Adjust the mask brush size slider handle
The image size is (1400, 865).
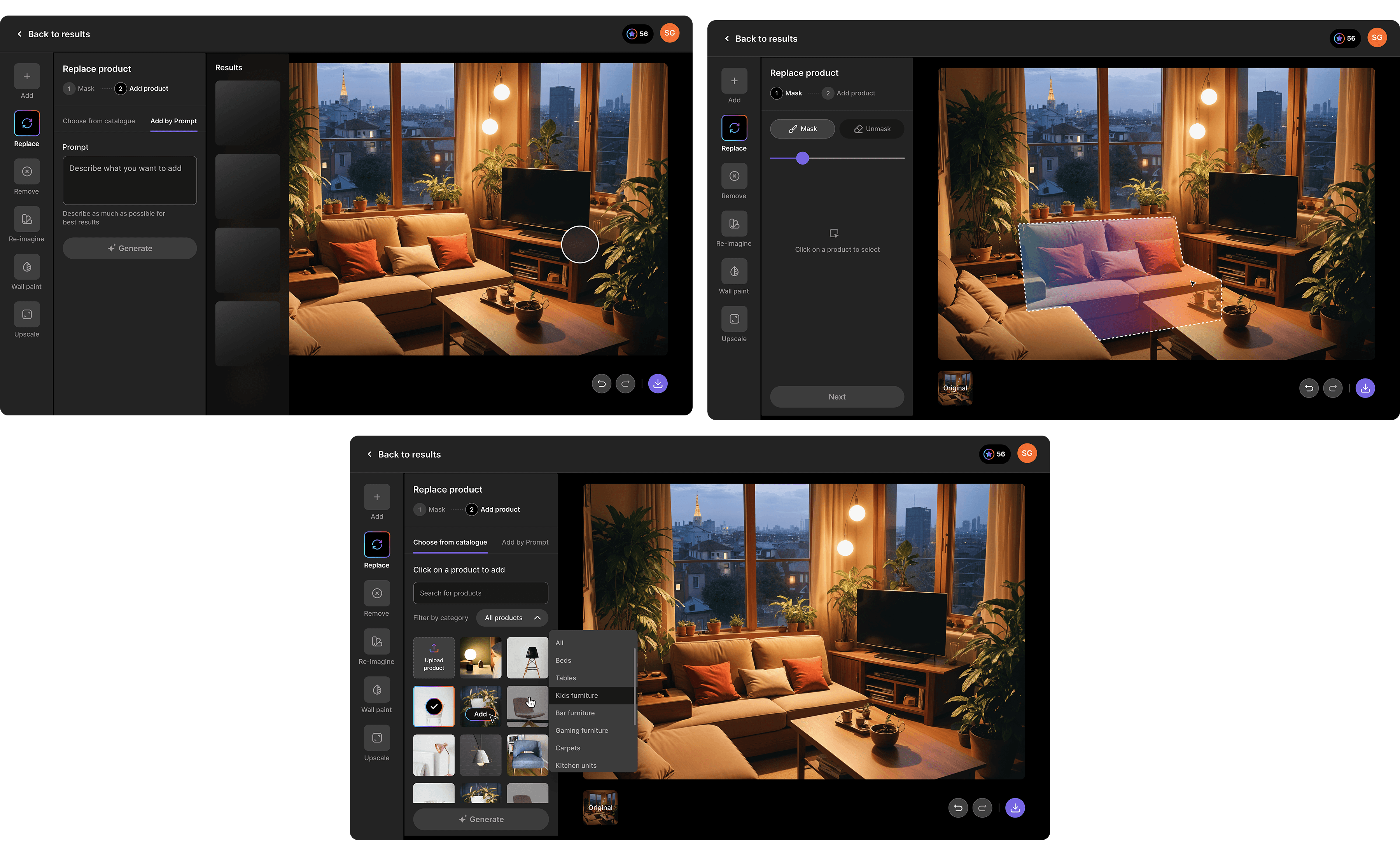(802, 158)
